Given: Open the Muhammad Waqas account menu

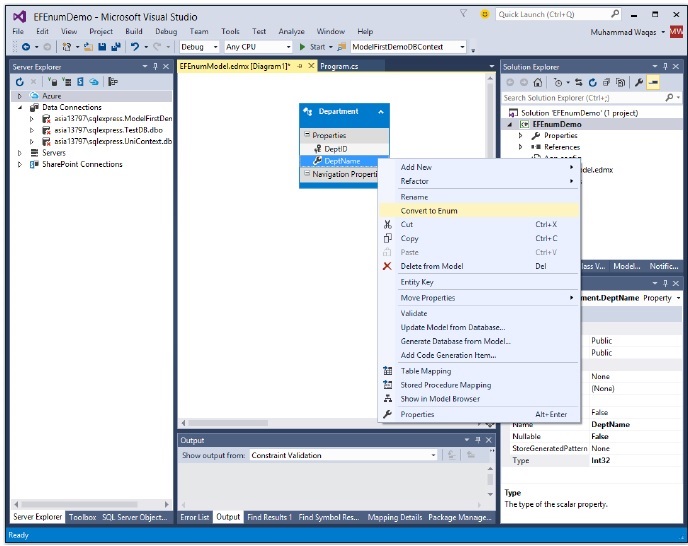Looking at the screenshot, I should tap(627, 32).
